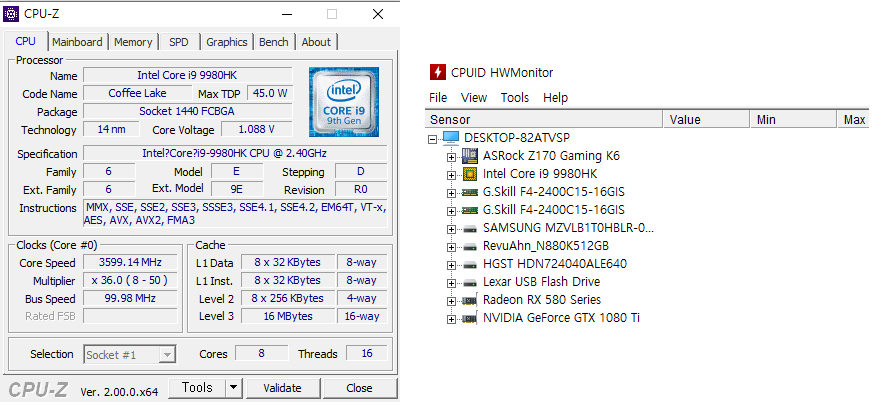This screenshot has width=878, height=405.
Task: Click the Technology 14 nm value
Action: (x=111, y=129)
